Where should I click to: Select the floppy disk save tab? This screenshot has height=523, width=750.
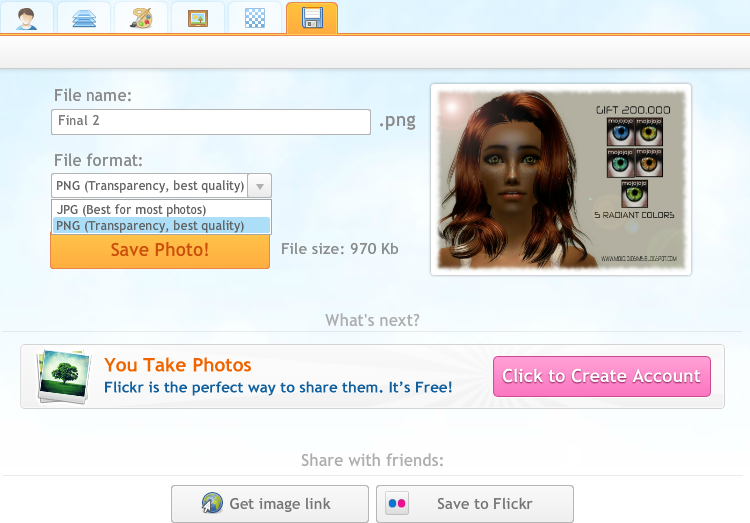[x=312, y=18]
